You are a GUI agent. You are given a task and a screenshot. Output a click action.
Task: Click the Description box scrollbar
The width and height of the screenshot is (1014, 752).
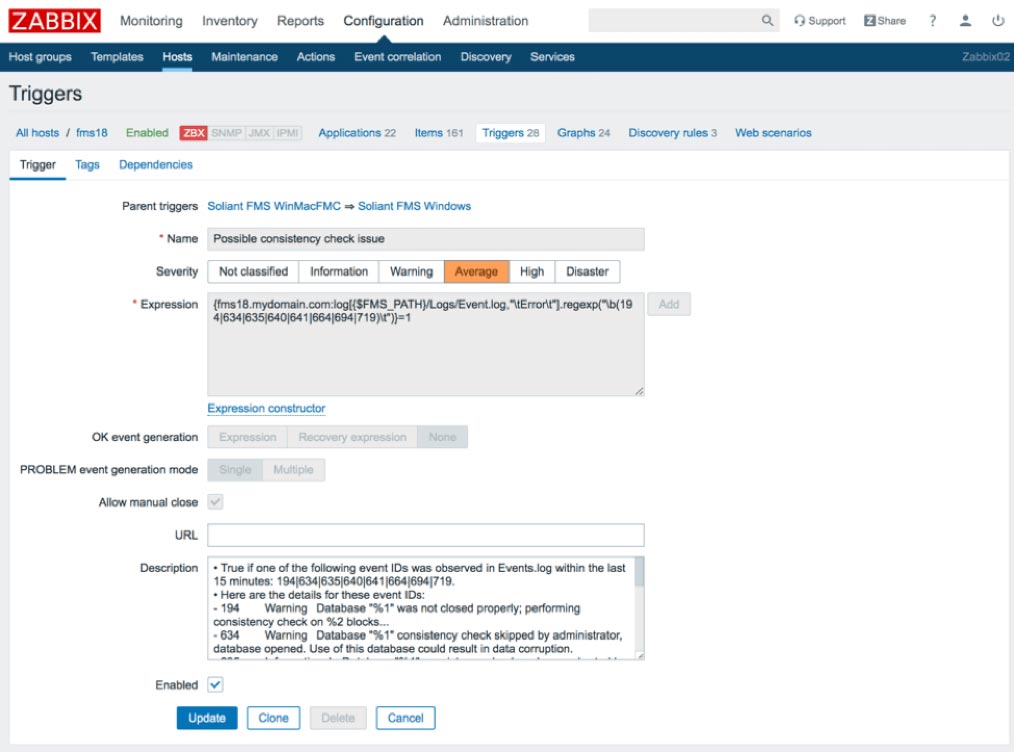(639, 607)
